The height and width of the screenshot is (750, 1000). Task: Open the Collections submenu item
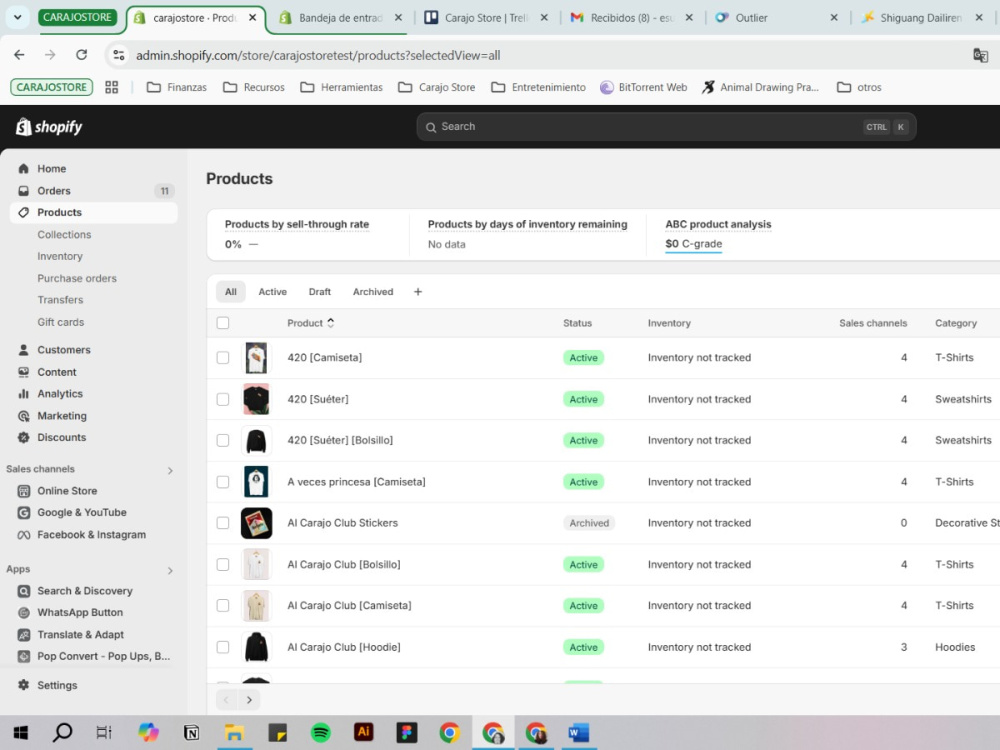[64, 235]
